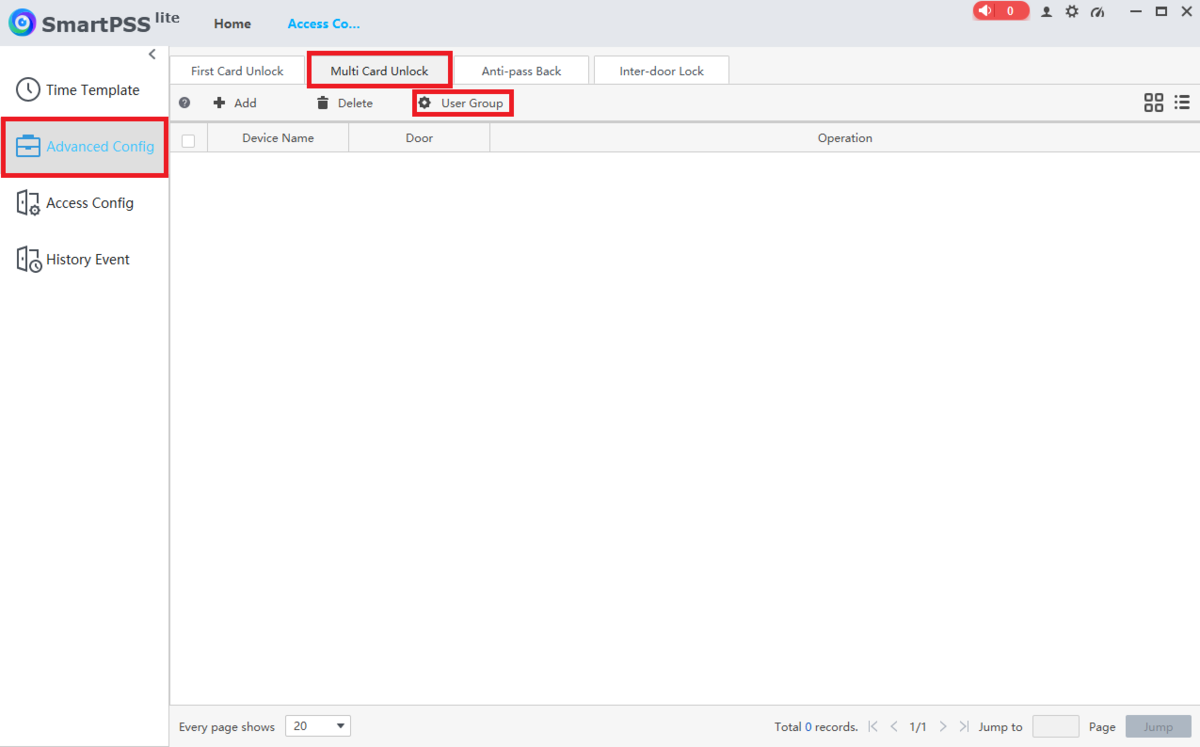Select the Multi Card Unlock tab

[x=379, y=71]
